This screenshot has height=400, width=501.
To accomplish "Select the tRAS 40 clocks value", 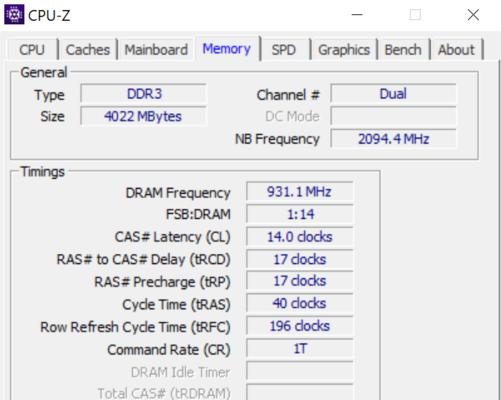I will click(300, 303).
